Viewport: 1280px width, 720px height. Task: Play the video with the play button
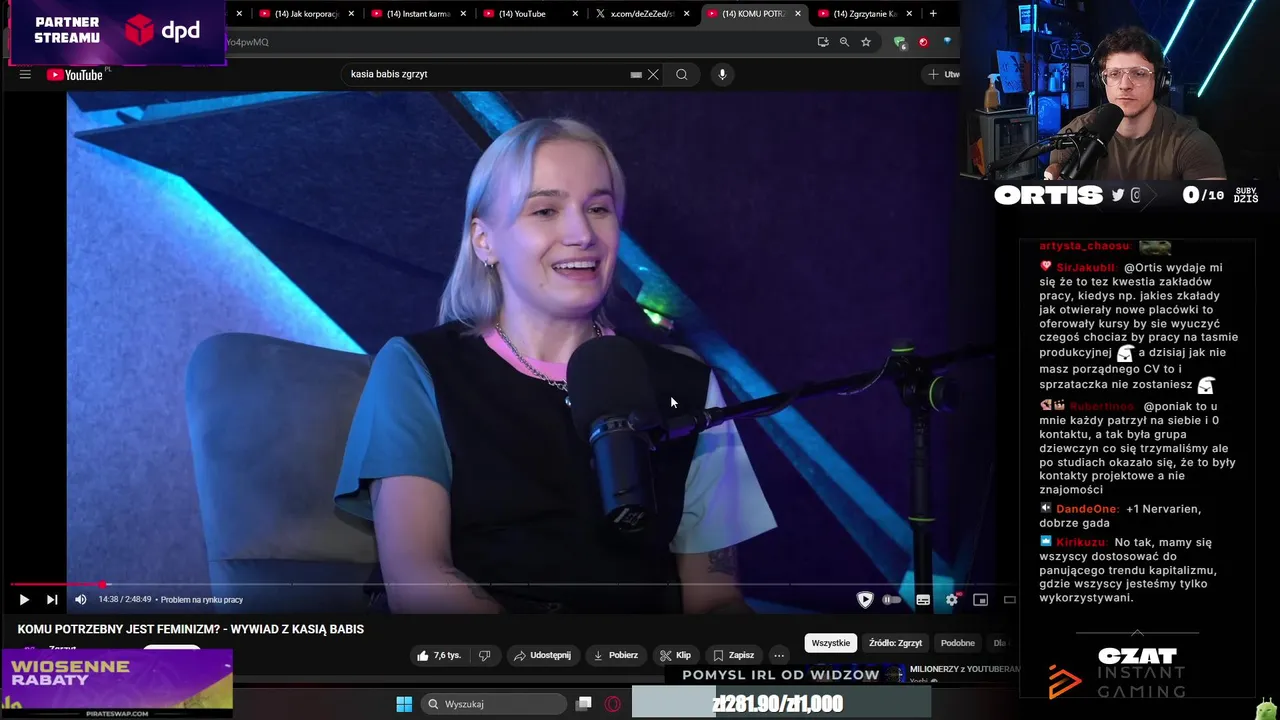(x=24, y=600)
